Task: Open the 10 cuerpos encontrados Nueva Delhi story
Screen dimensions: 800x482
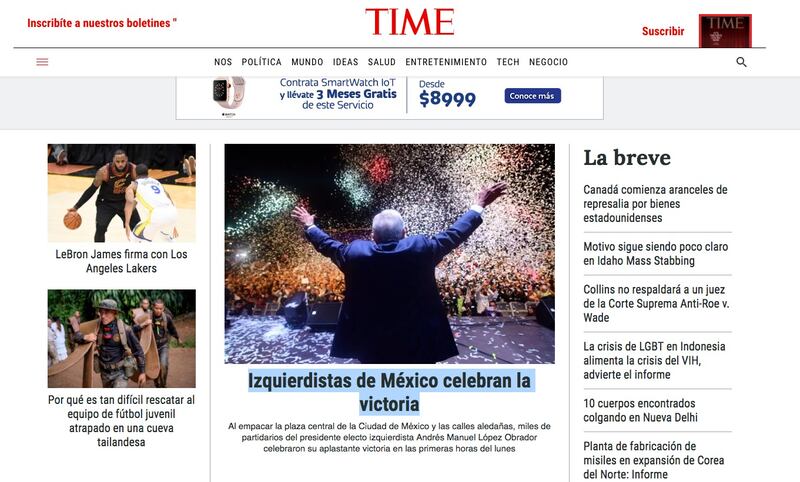Action: (x=640, y=410)
